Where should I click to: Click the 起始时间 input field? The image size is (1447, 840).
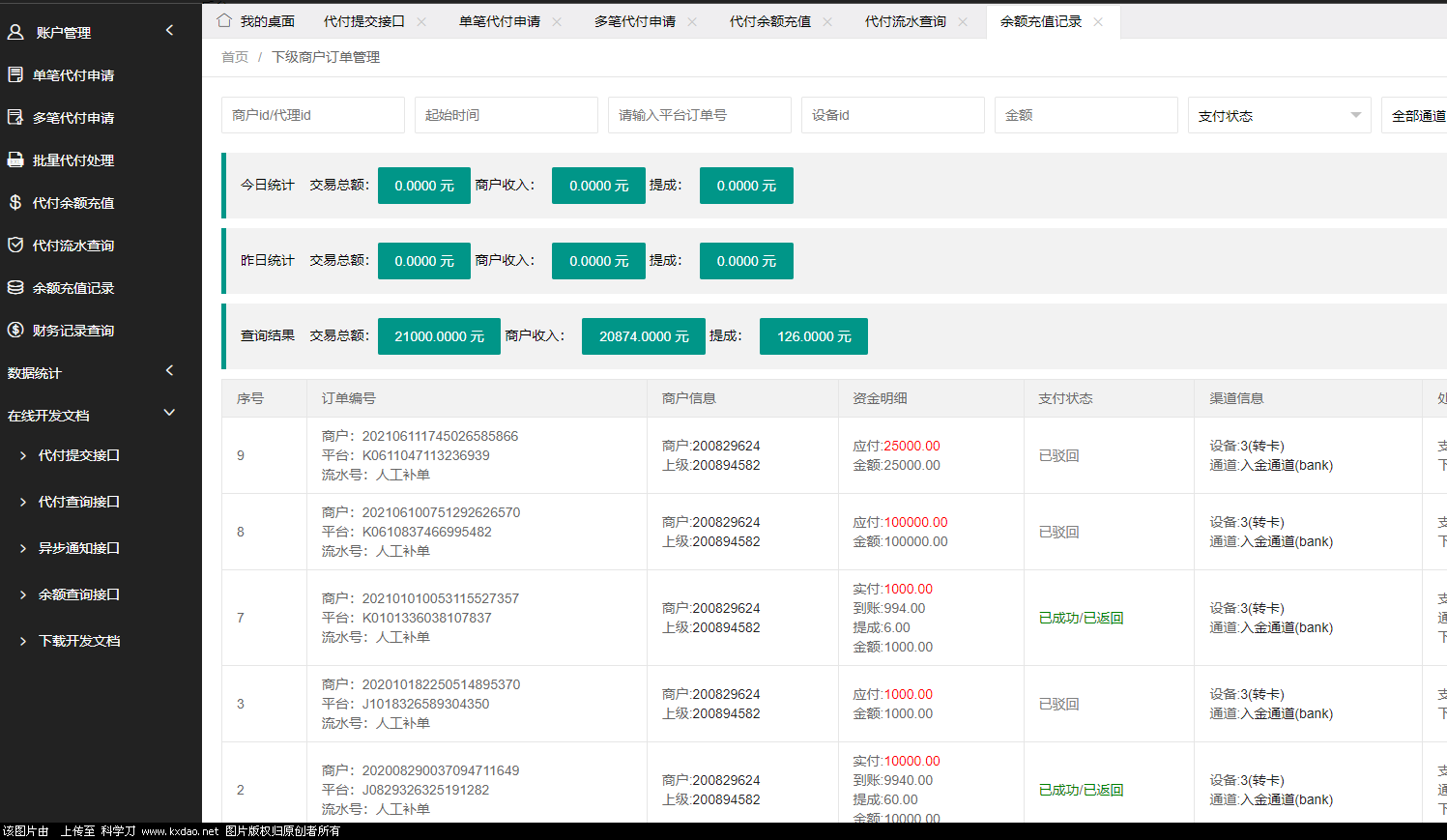pyautogui.click(x=506, y=115)
